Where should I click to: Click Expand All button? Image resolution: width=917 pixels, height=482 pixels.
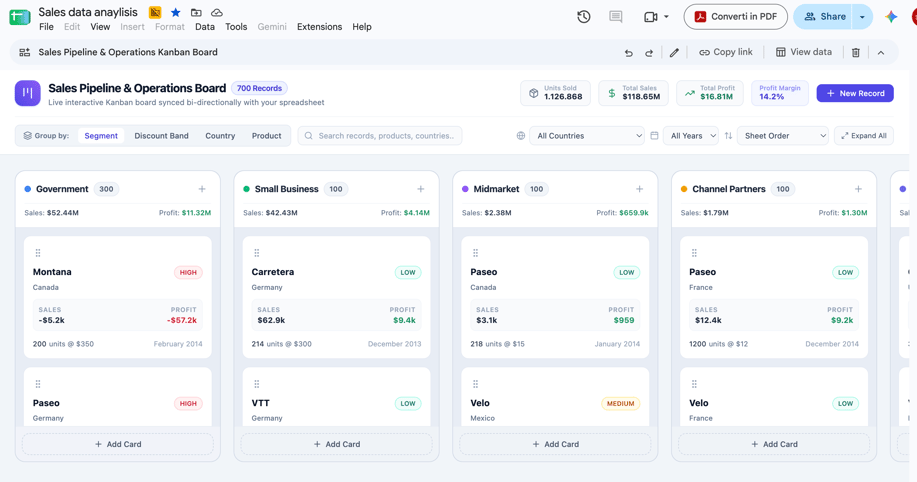(x=864, y=136)
